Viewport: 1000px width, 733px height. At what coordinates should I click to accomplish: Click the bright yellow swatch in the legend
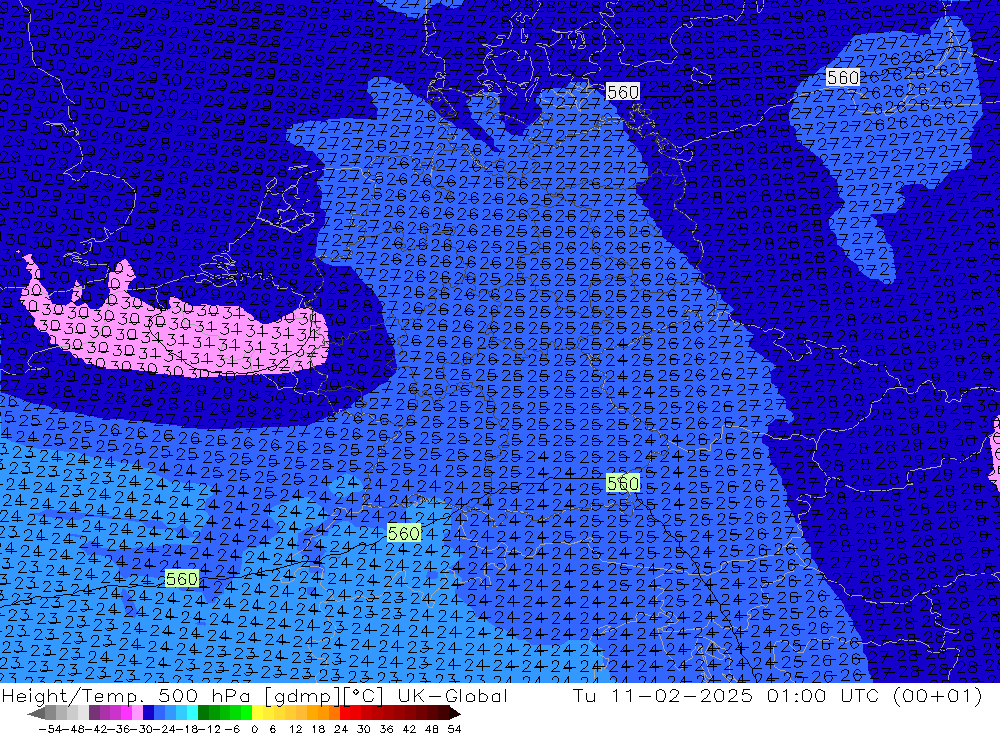[258, 713]
